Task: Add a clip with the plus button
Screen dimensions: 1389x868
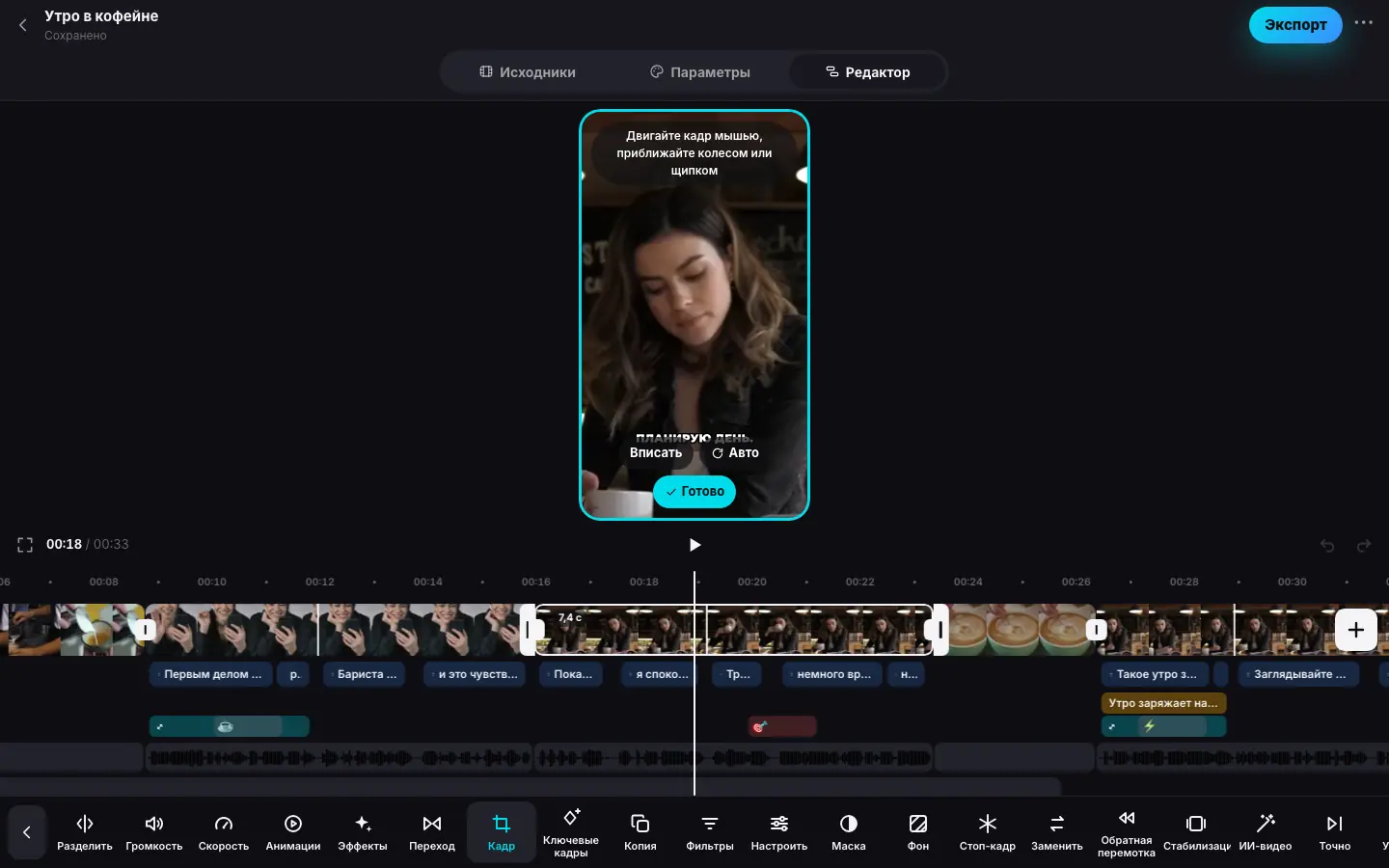Action: tap(1355, 630)
